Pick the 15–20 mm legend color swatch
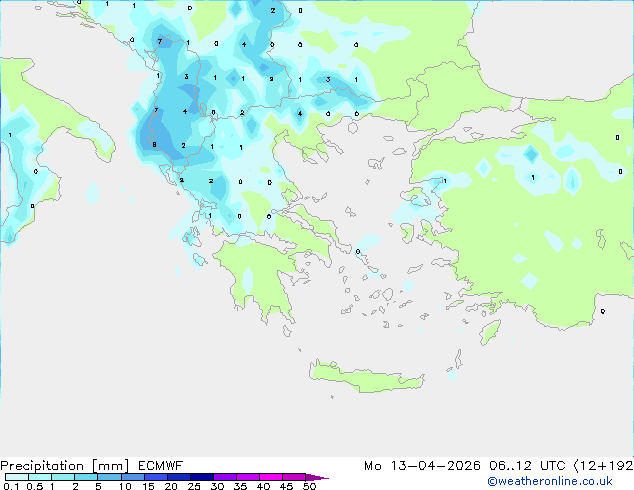Viewport: 634px width, 490px height. point(156,477)
